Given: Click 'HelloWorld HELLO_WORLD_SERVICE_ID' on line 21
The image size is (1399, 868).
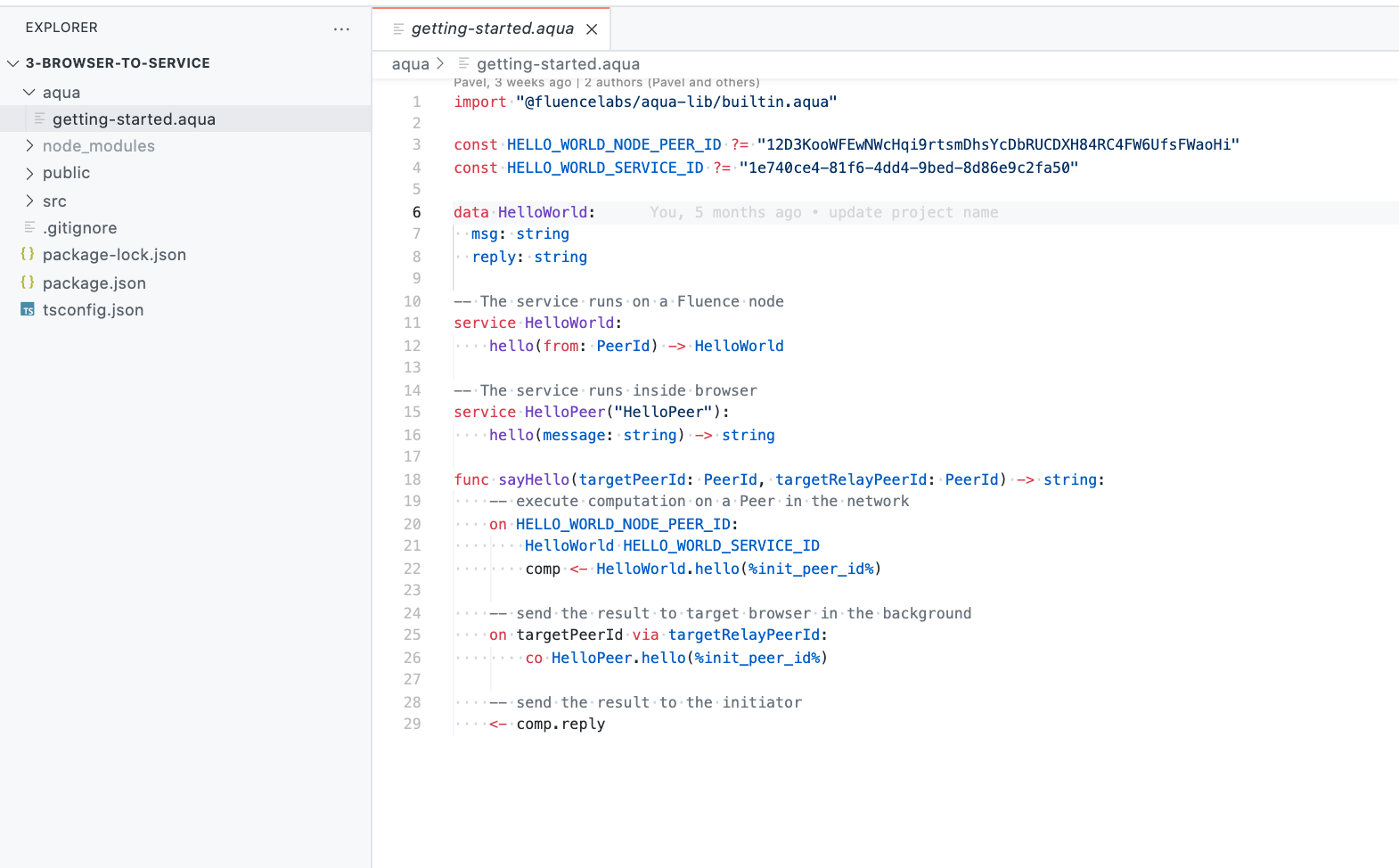Looking at the screenshot, I should (672, 545).
